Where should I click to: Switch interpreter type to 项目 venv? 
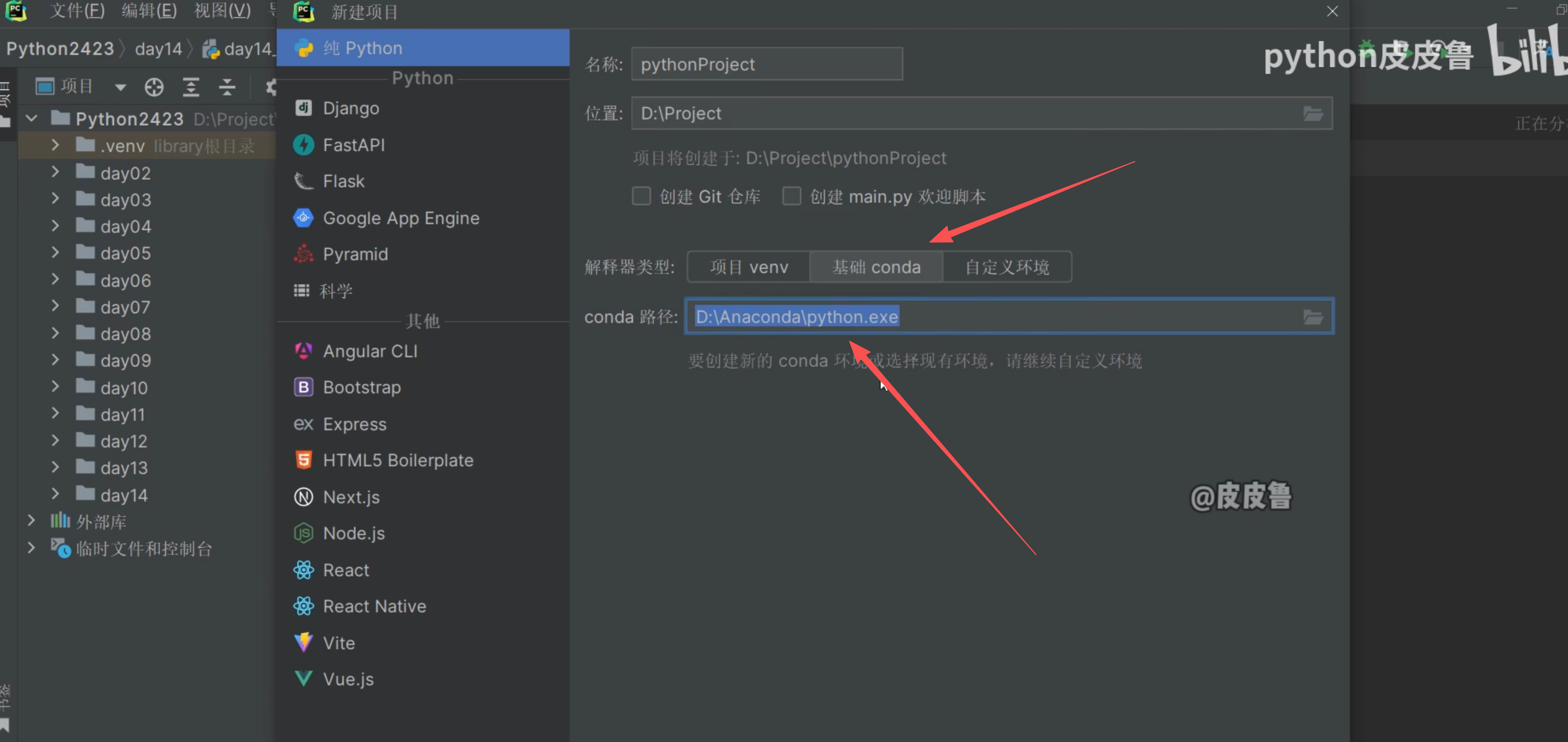pos(749,267)
